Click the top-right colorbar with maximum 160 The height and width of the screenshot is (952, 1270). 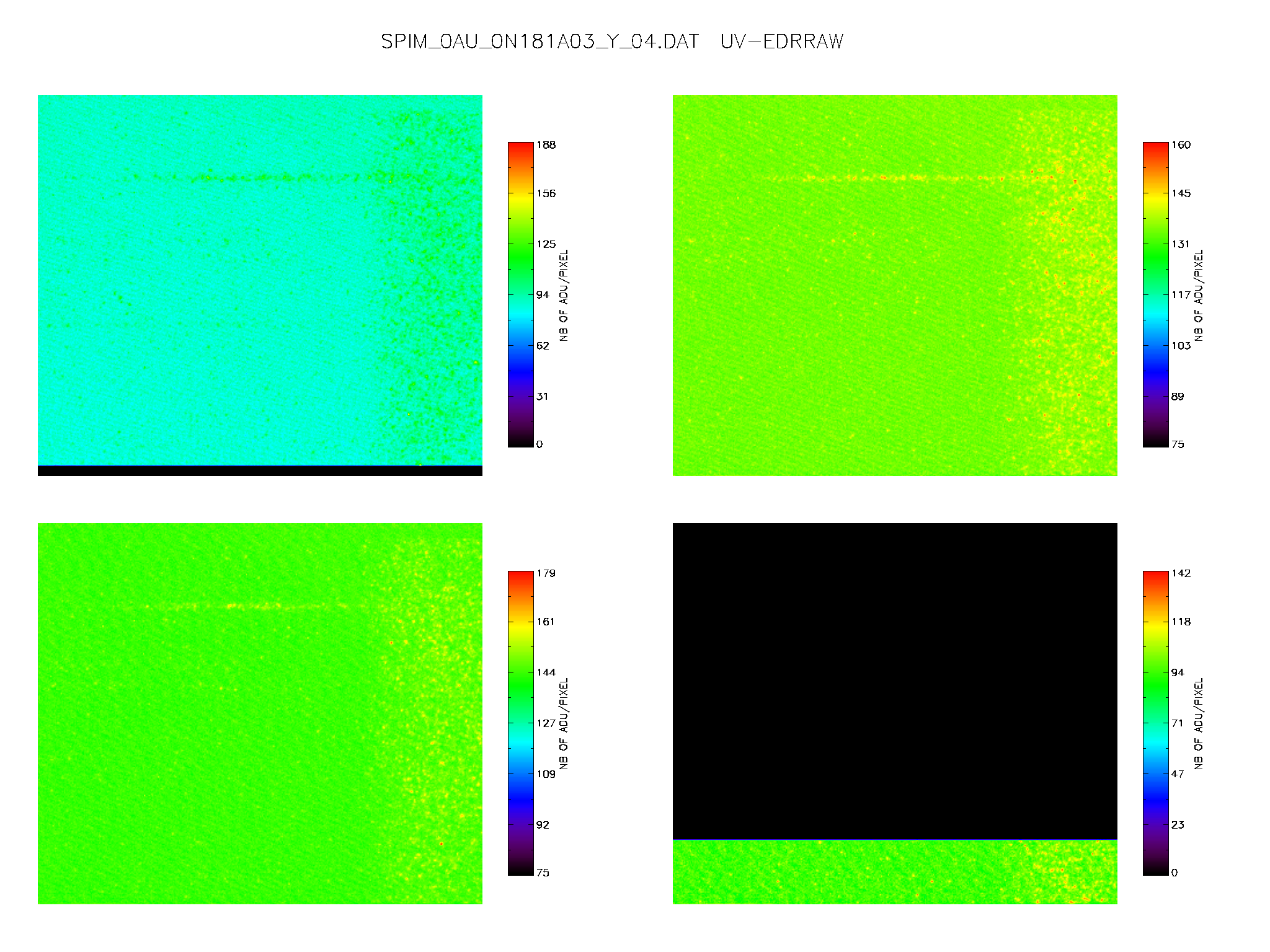point(1156,294)
